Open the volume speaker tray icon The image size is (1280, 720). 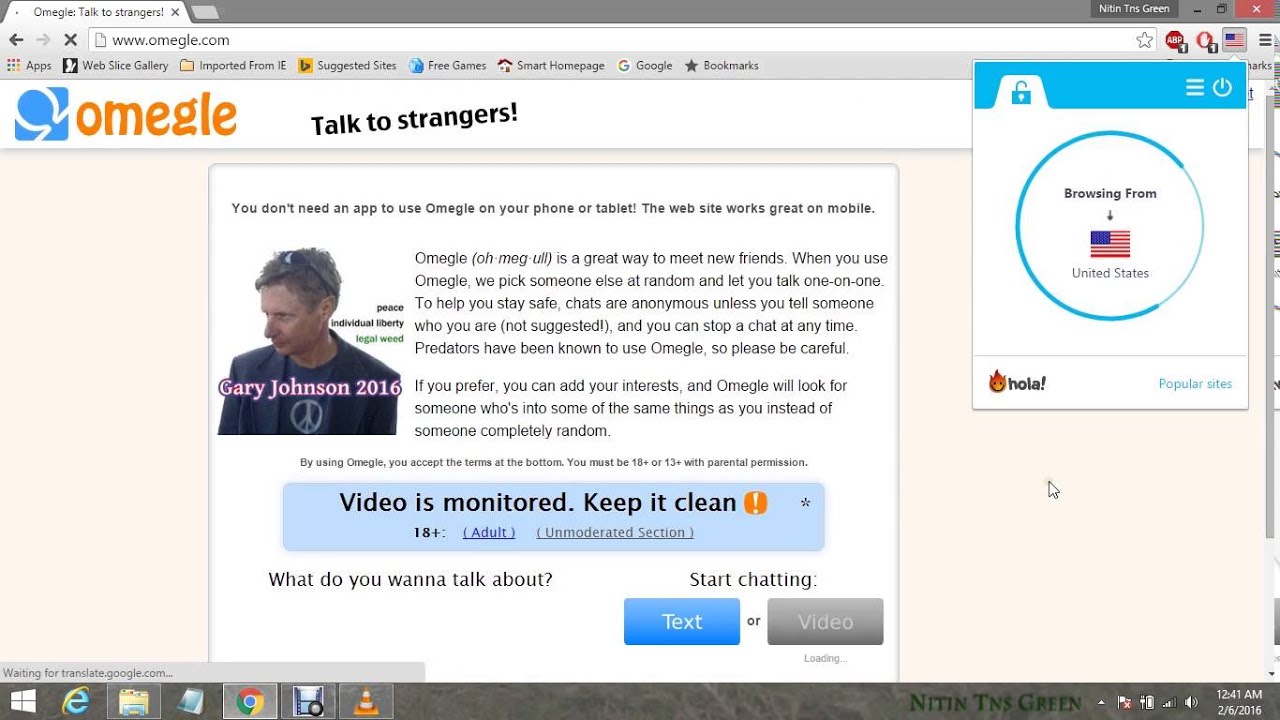1191,702
